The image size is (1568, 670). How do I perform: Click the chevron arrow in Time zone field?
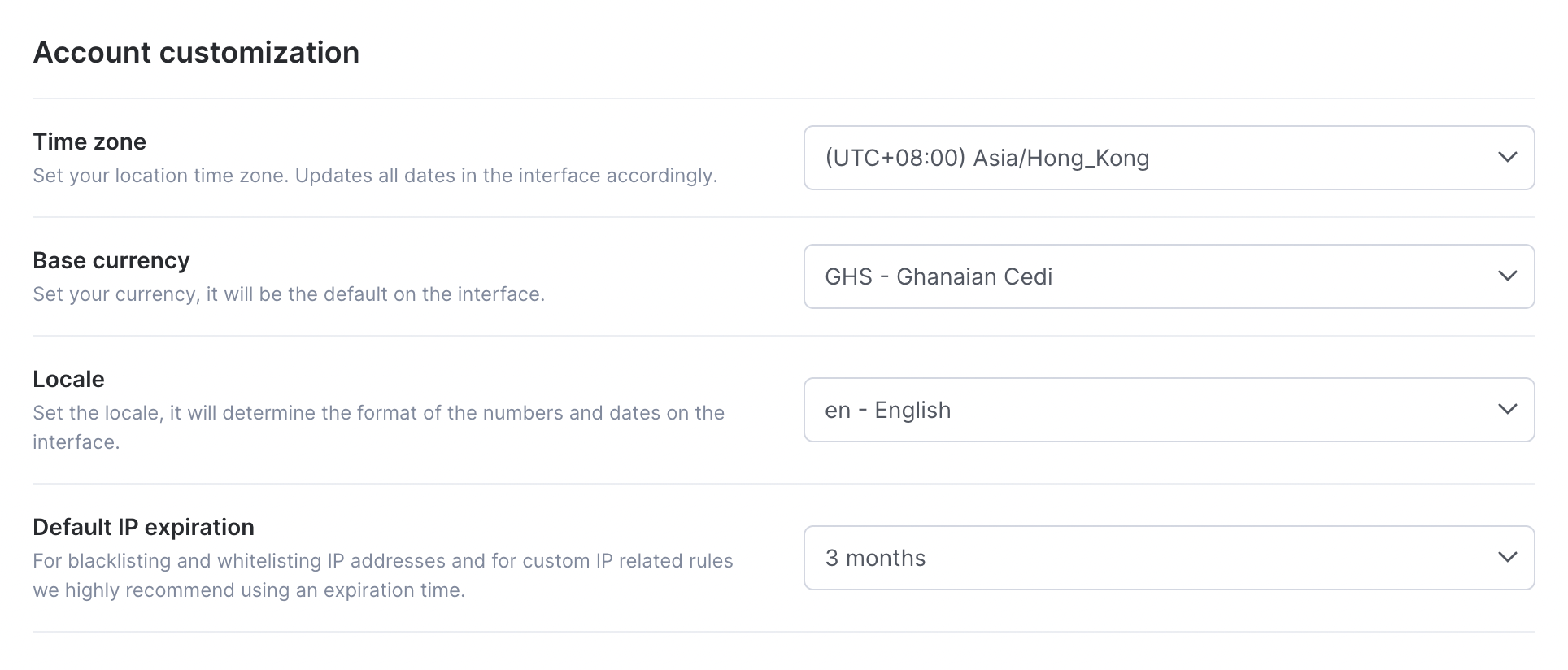pos(1507,158)
